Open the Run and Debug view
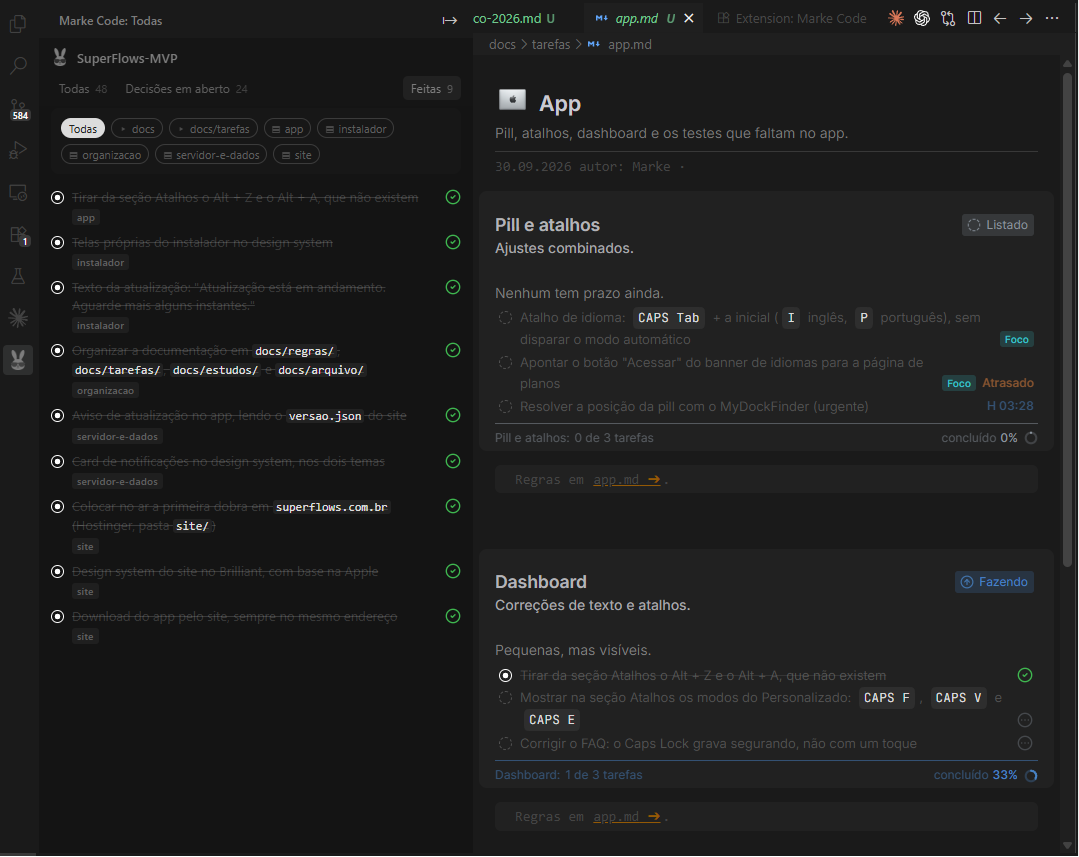Viewport: 1079px width, 857px height. [19, 150]
